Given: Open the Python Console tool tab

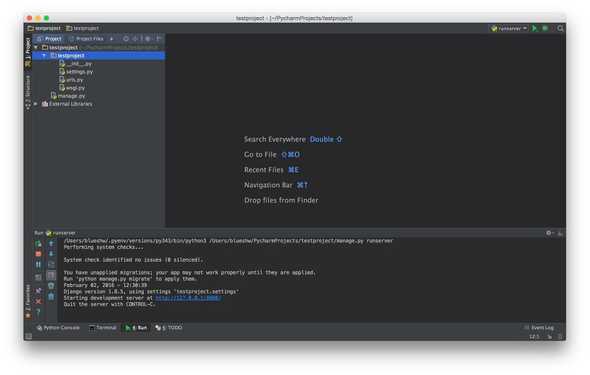Looking at the screenshot, I should coord(58,328).
